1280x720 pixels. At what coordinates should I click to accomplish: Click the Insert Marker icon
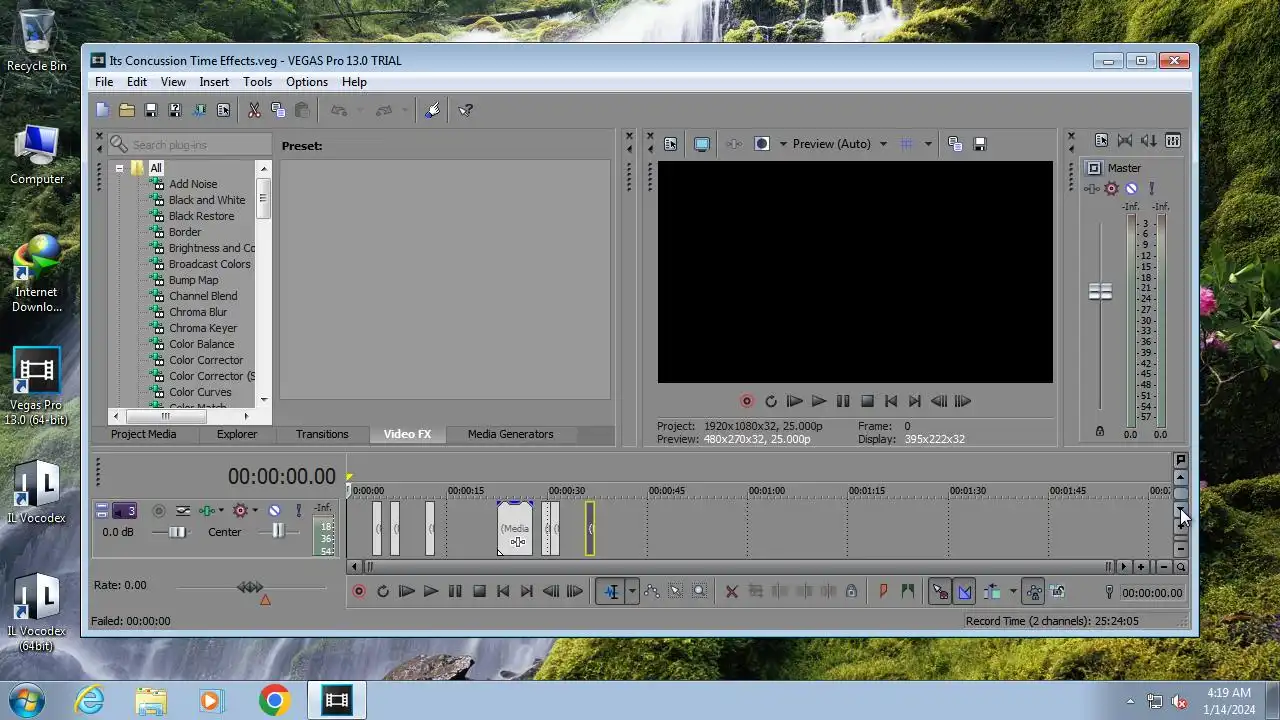[883, 592]
